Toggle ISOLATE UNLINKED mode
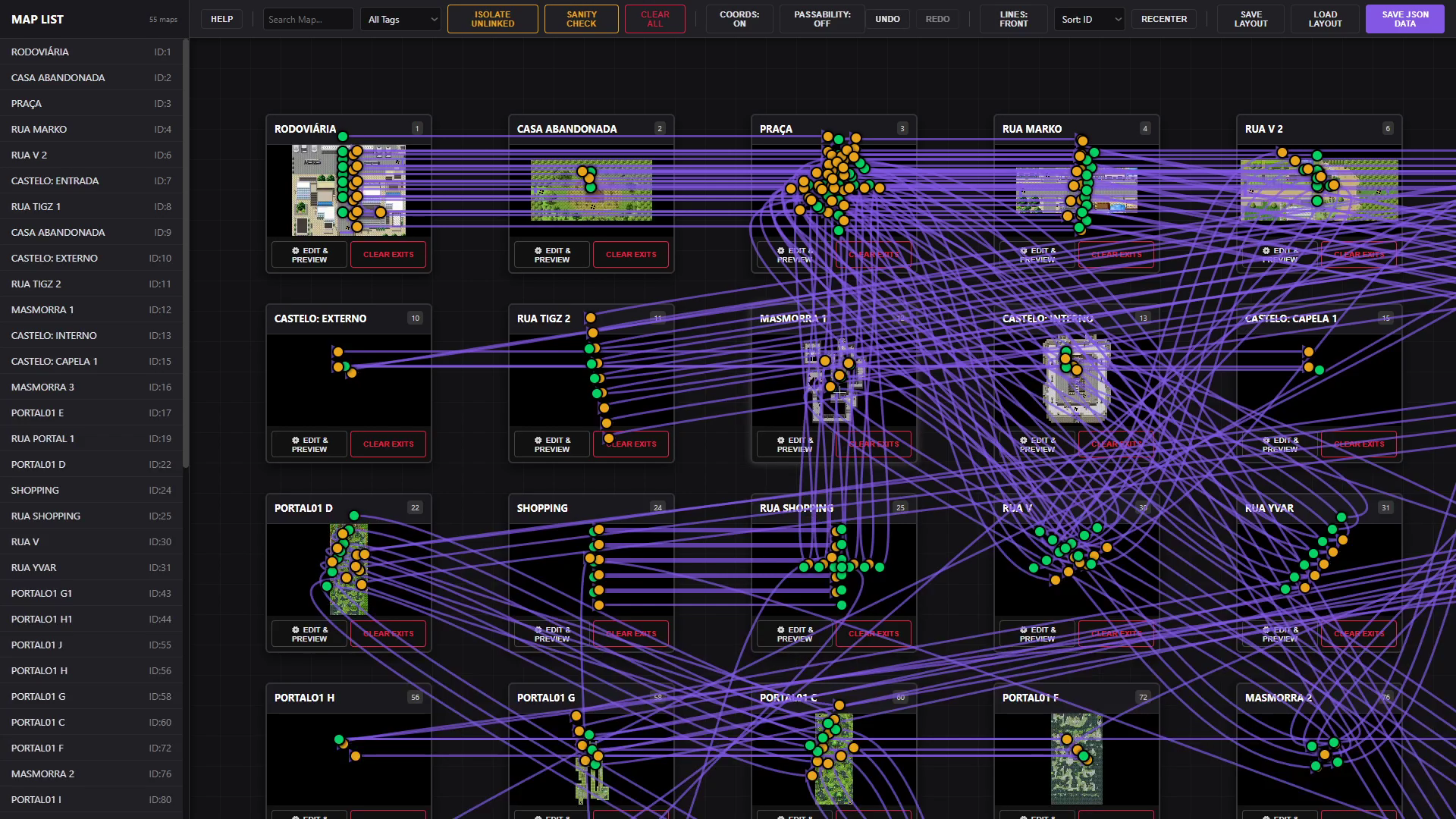Image resolution: width=1456 pixels, height=819 pixels. point(493,19)
